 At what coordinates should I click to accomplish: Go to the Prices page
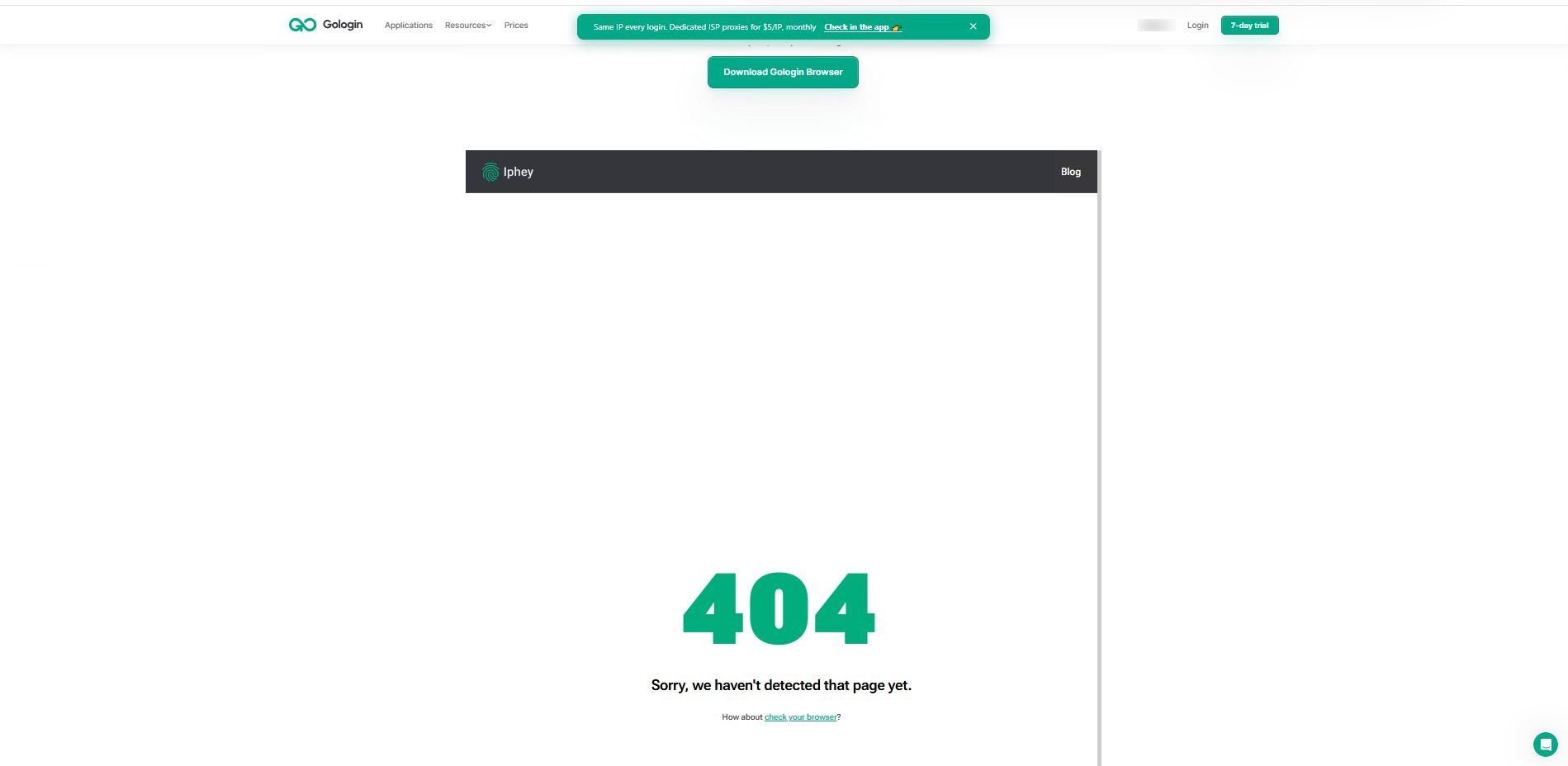516,26
